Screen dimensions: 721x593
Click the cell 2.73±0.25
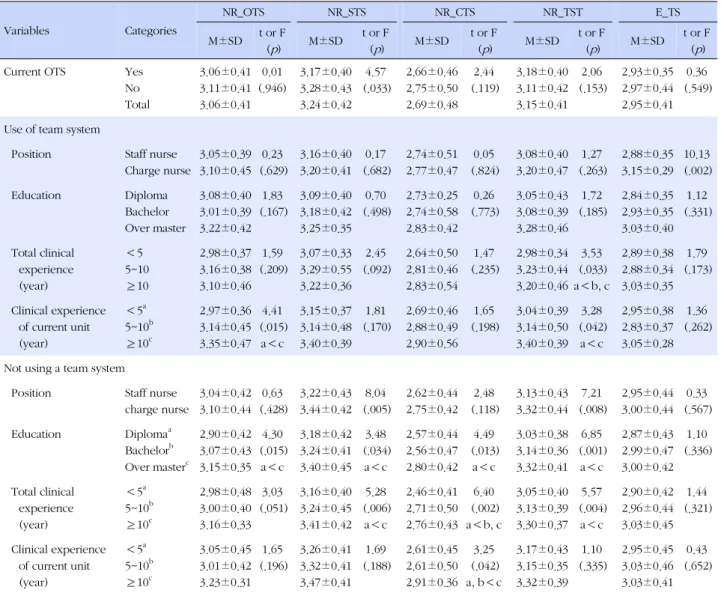(x=432, y=195)
